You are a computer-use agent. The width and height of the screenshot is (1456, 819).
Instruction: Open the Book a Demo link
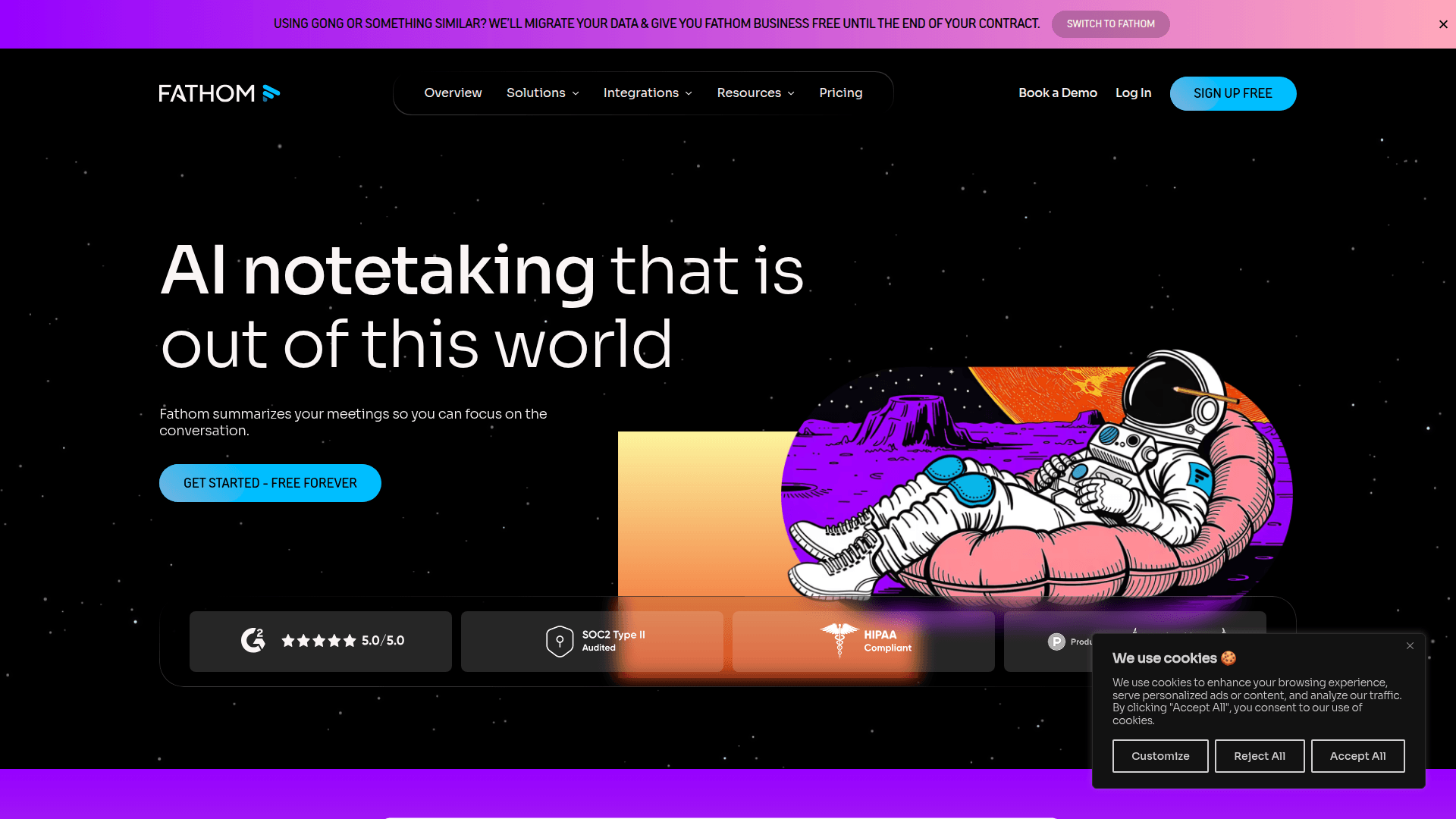tap(1057, 93)
